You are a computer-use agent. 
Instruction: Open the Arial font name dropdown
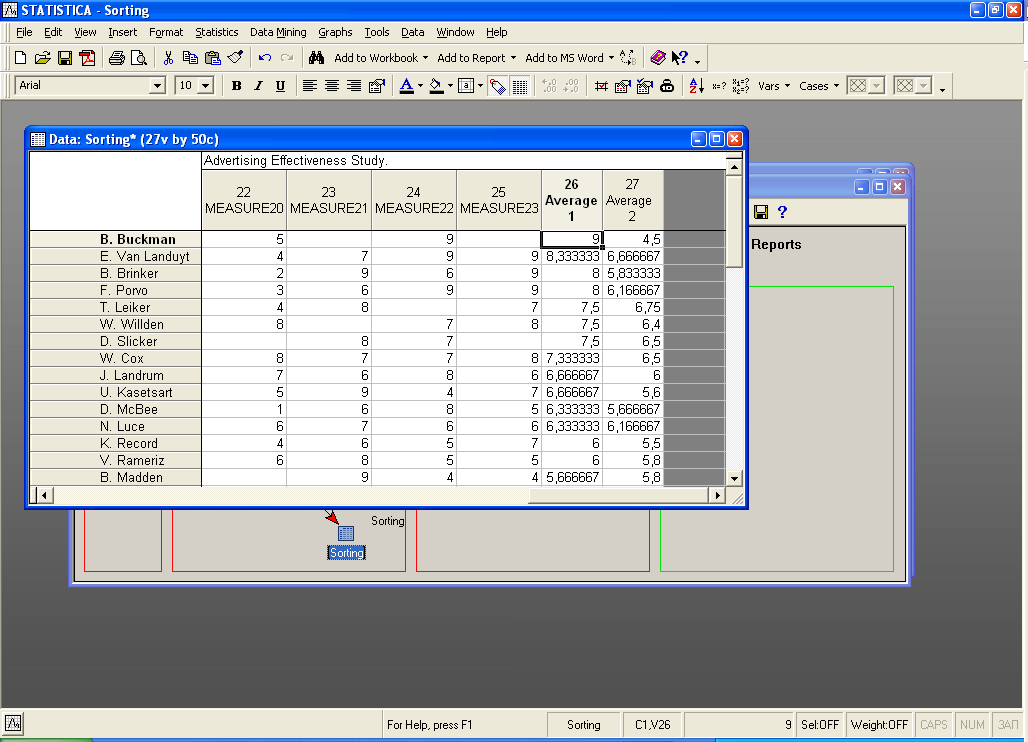click(157, 86)
